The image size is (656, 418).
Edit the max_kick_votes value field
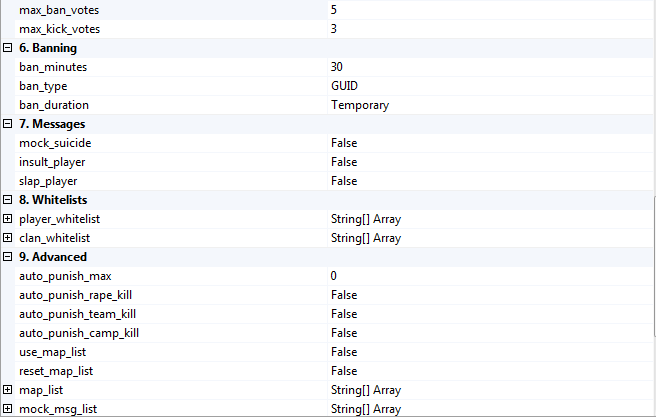(x=335, y=29)
